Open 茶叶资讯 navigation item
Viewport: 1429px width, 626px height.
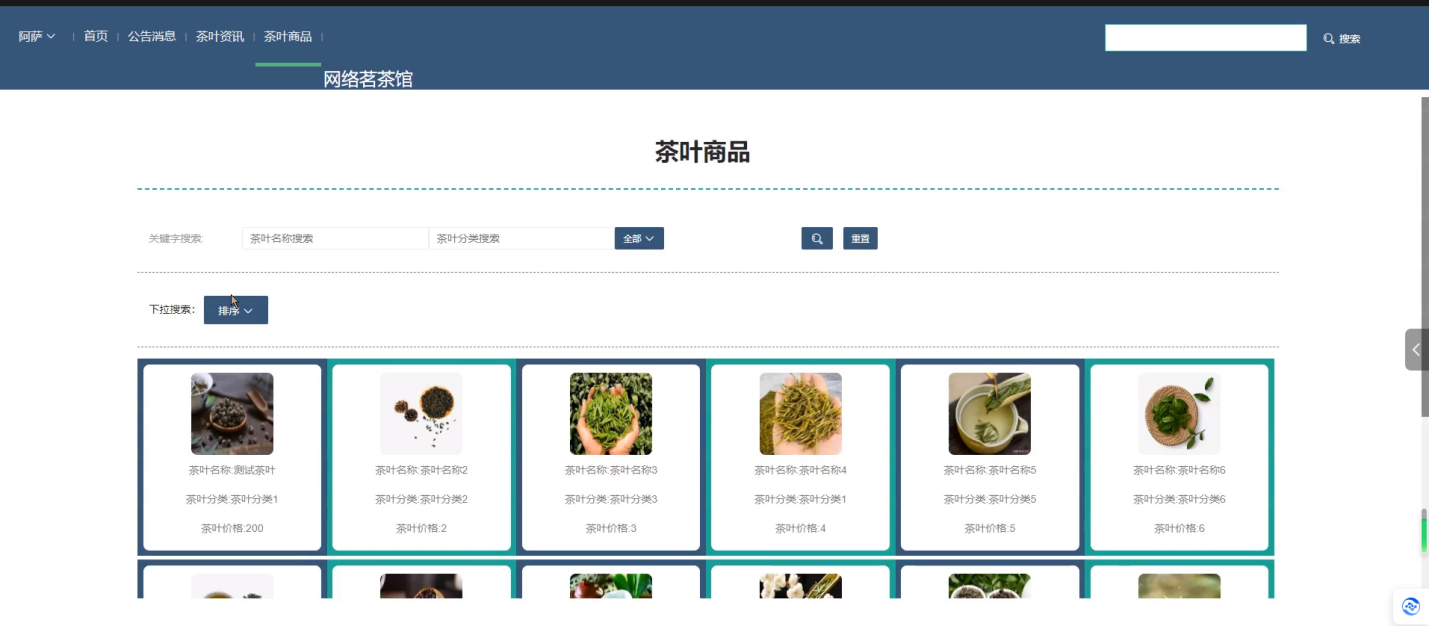click(220, 37)
